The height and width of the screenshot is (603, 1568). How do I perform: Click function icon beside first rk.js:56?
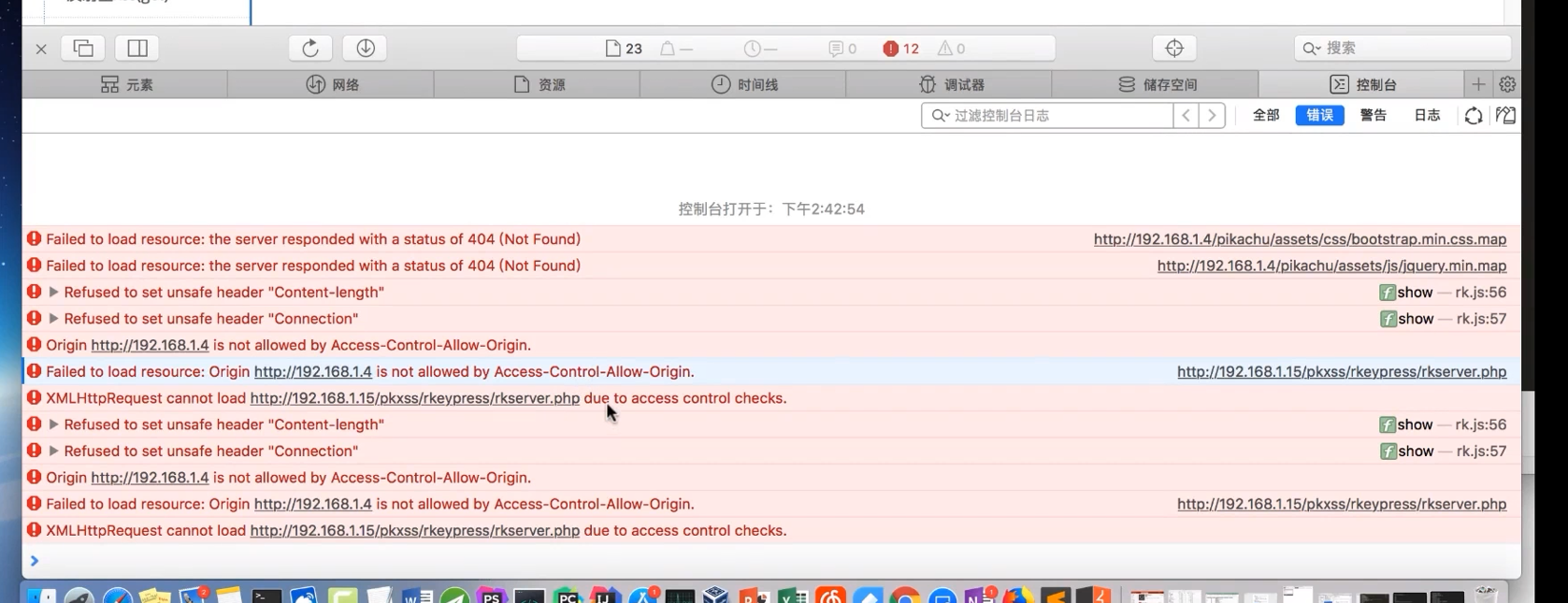(x=1388, y=293)
